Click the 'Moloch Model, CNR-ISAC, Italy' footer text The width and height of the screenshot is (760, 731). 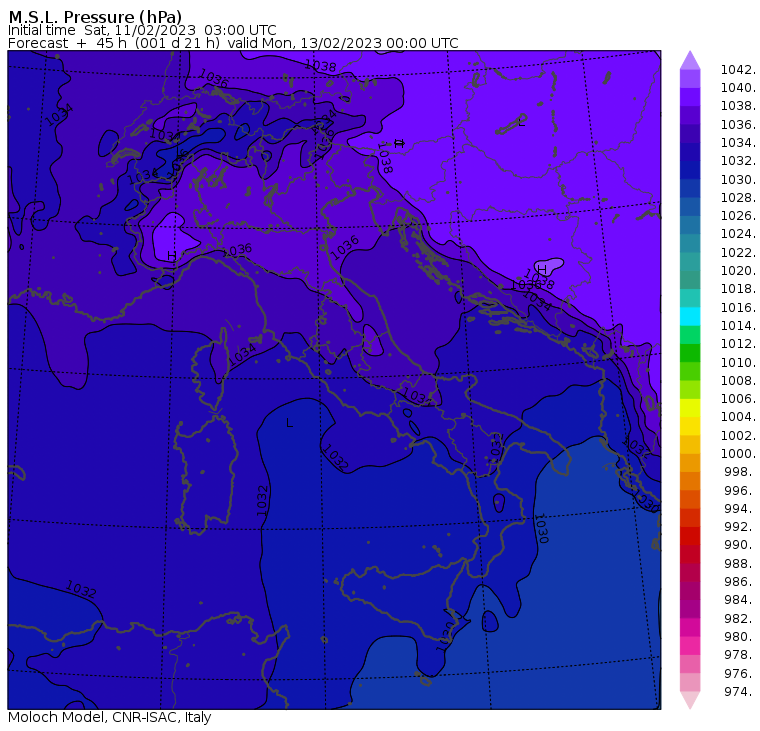(110, 717)
